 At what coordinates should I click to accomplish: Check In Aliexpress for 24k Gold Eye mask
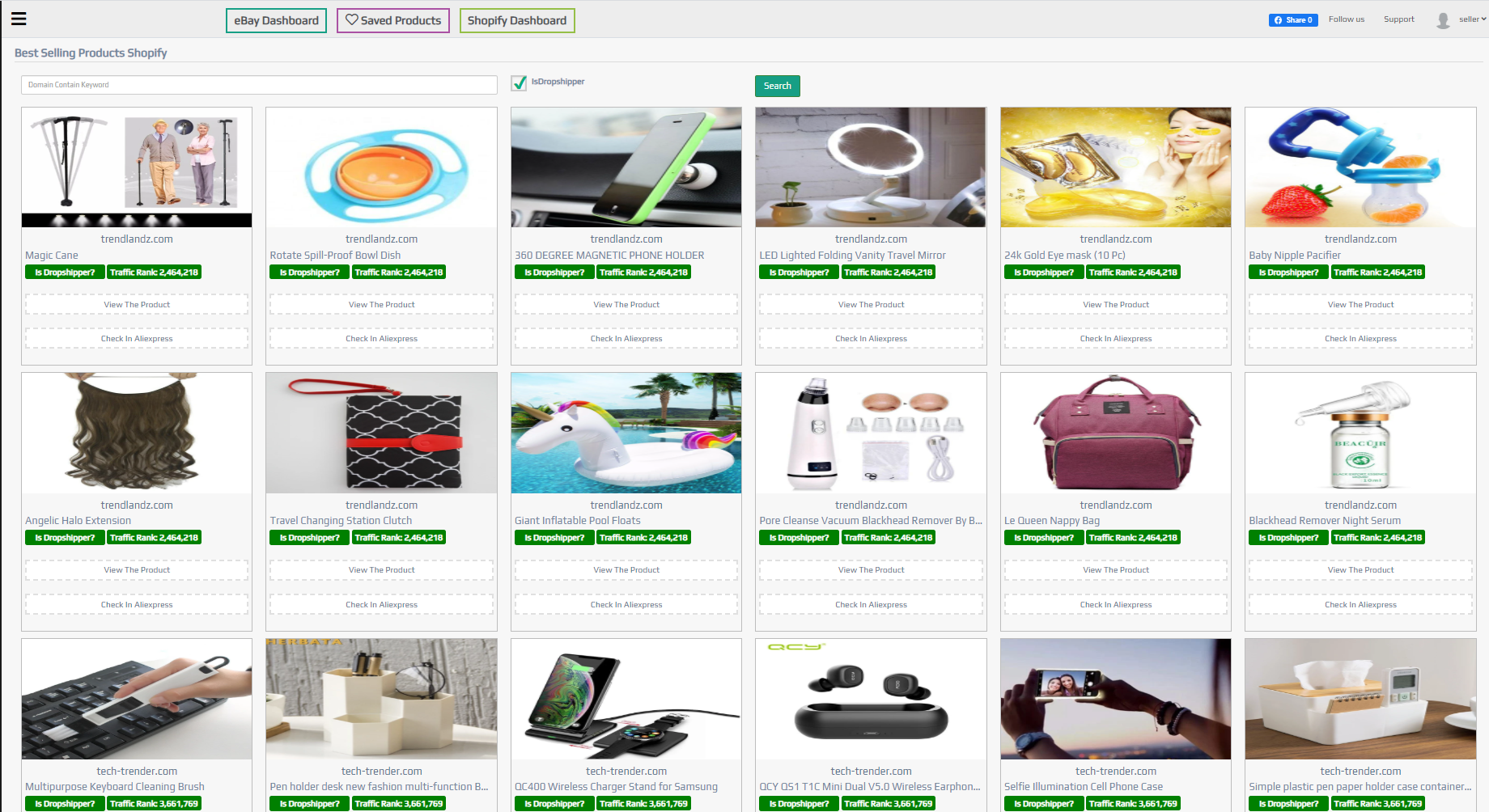[x=1116, y=339]
